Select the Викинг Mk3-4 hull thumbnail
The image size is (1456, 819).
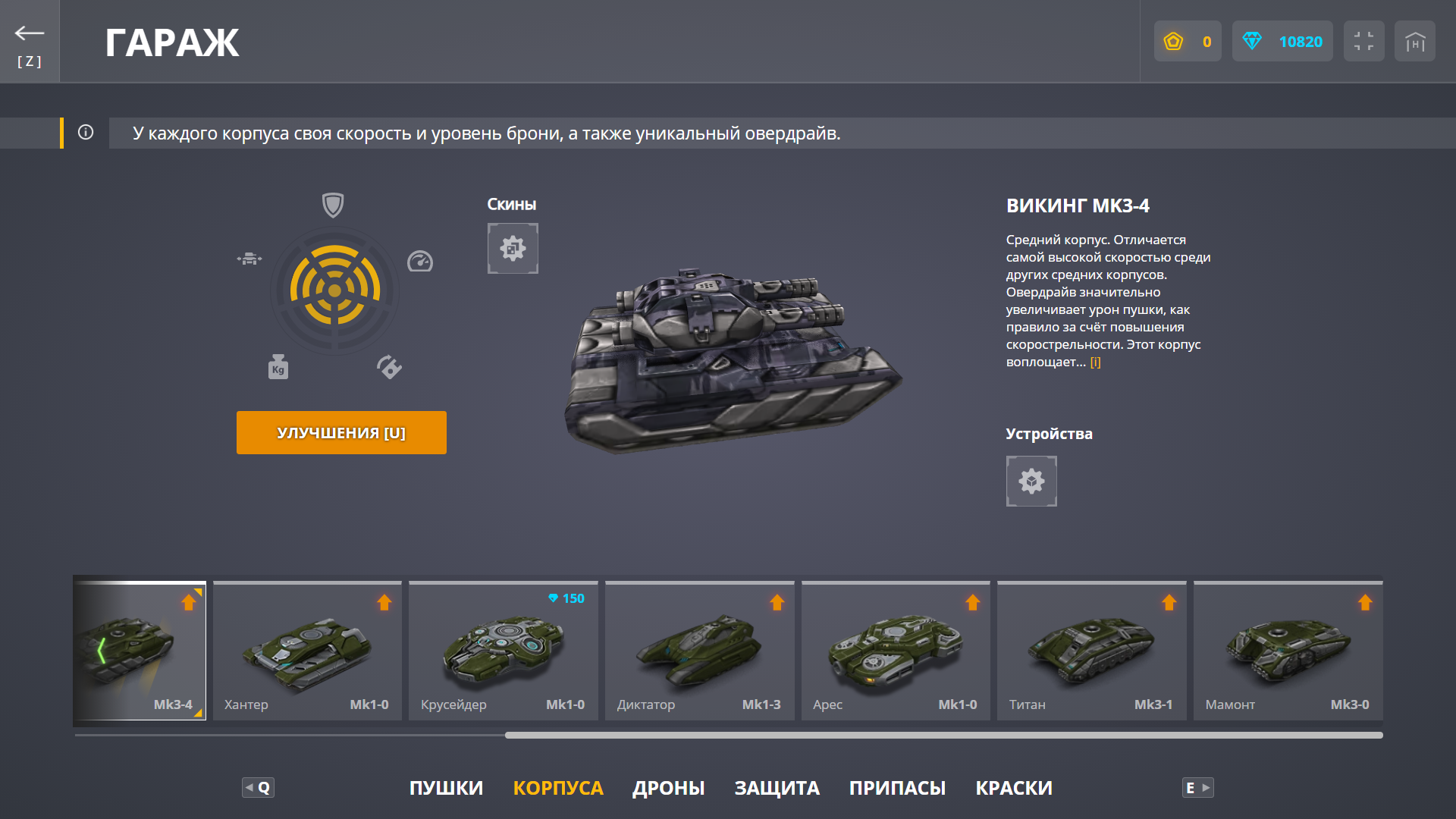(140, 651)
